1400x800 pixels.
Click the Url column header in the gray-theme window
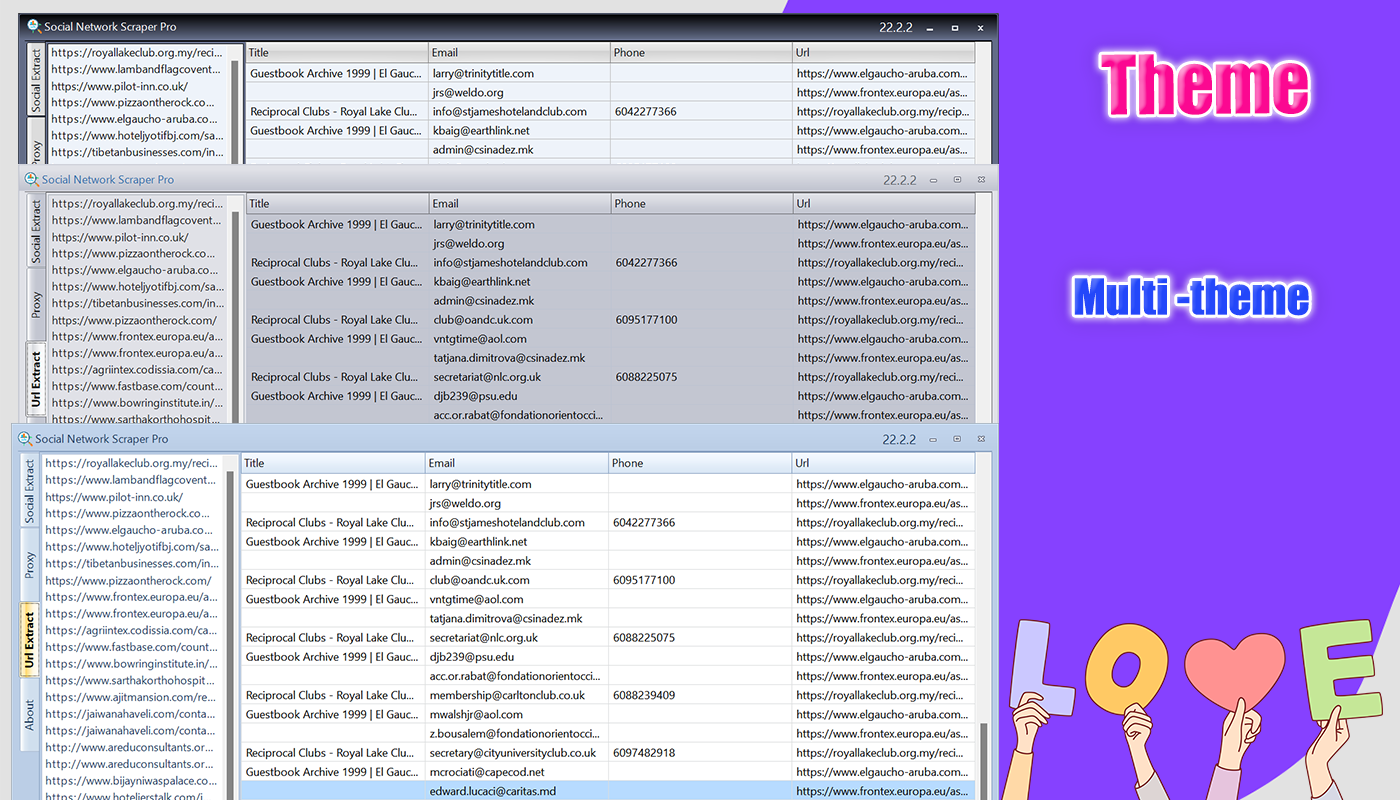pos(884,204)
